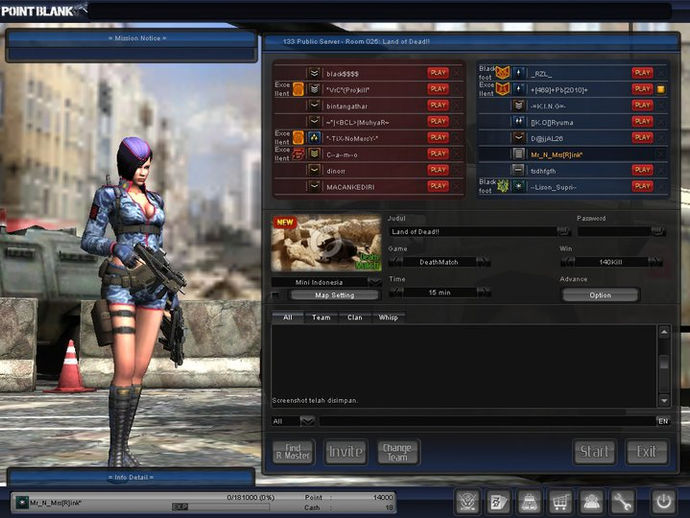Switch to the Whisp chat tab
The width and height of the screenshot is (690, 518).
coord(388,317)
